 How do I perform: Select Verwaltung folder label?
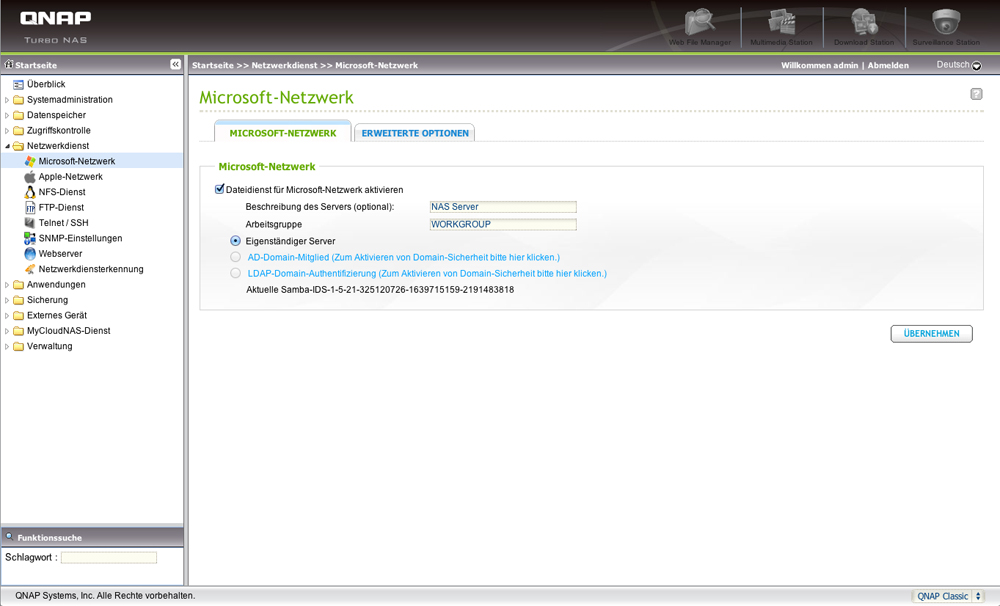[49, 346]
